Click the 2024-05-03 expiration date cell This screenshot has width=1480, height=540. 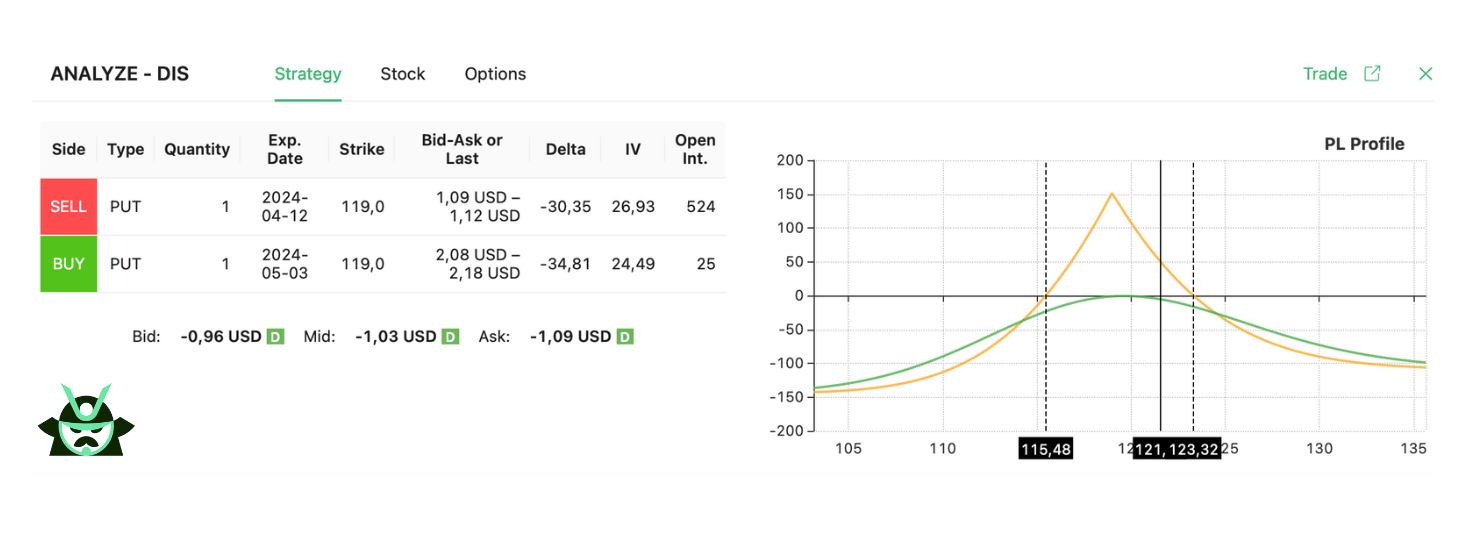pyautogui.click(x=284, y=264)
